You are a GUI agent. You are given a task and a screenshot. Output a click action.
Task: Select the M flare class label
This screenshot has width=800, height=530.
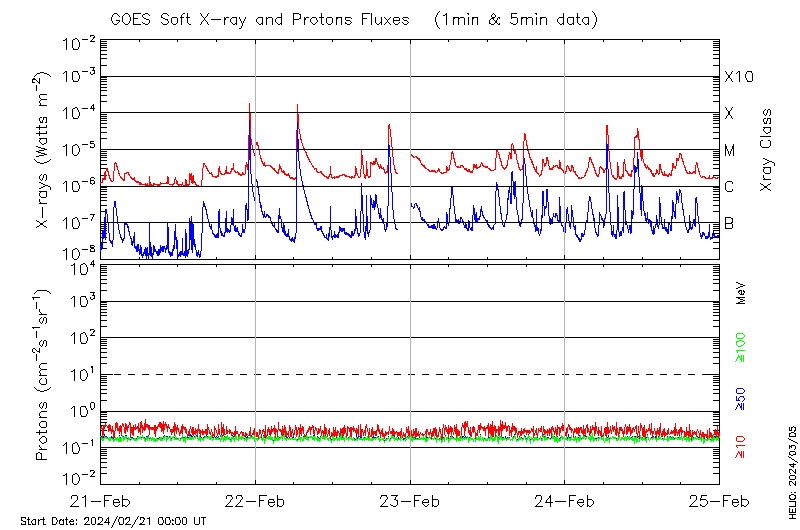coord(729,151)
